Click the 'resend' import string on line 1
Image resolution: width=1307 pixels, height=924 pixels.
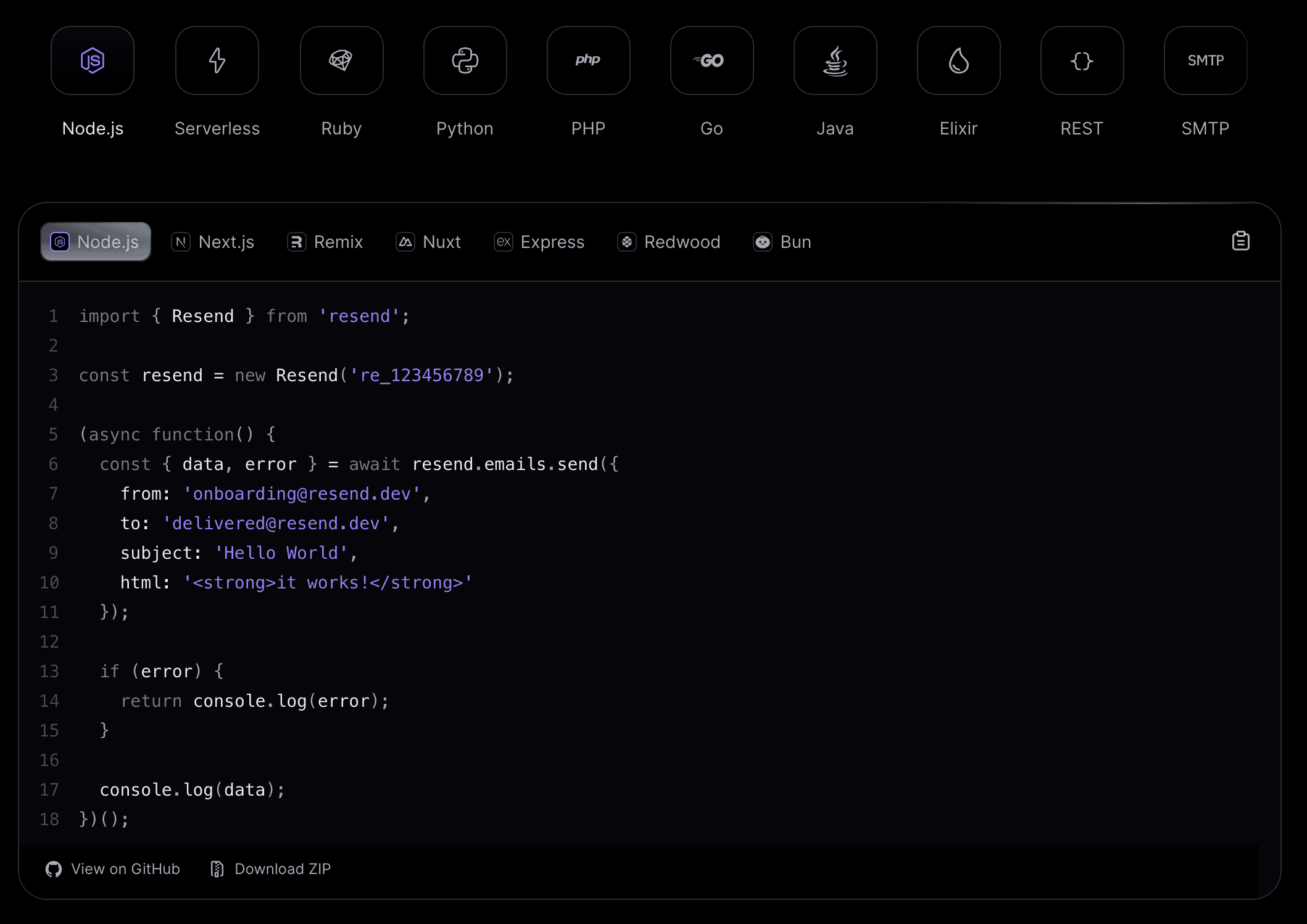tap(359, 316)
